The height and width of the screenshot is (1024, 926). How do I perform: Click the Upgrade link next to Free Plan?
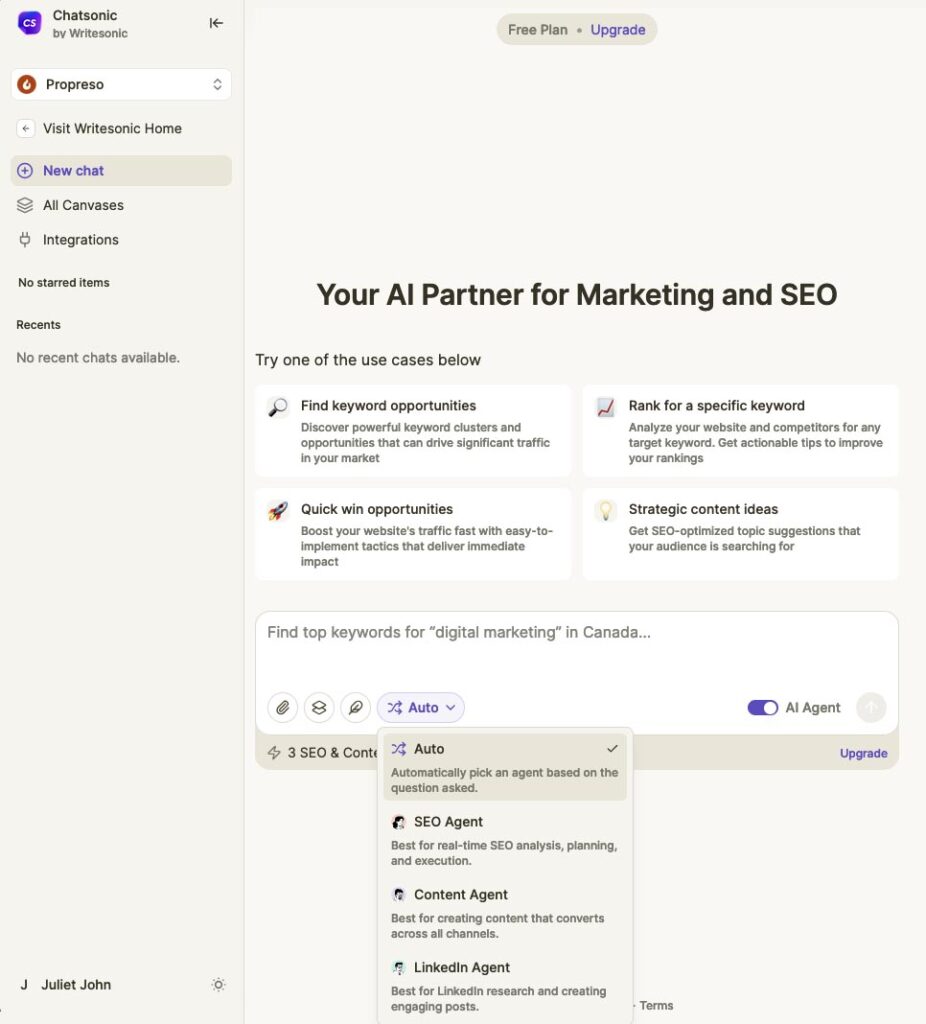pyautogui.click(x=617, y=30)
